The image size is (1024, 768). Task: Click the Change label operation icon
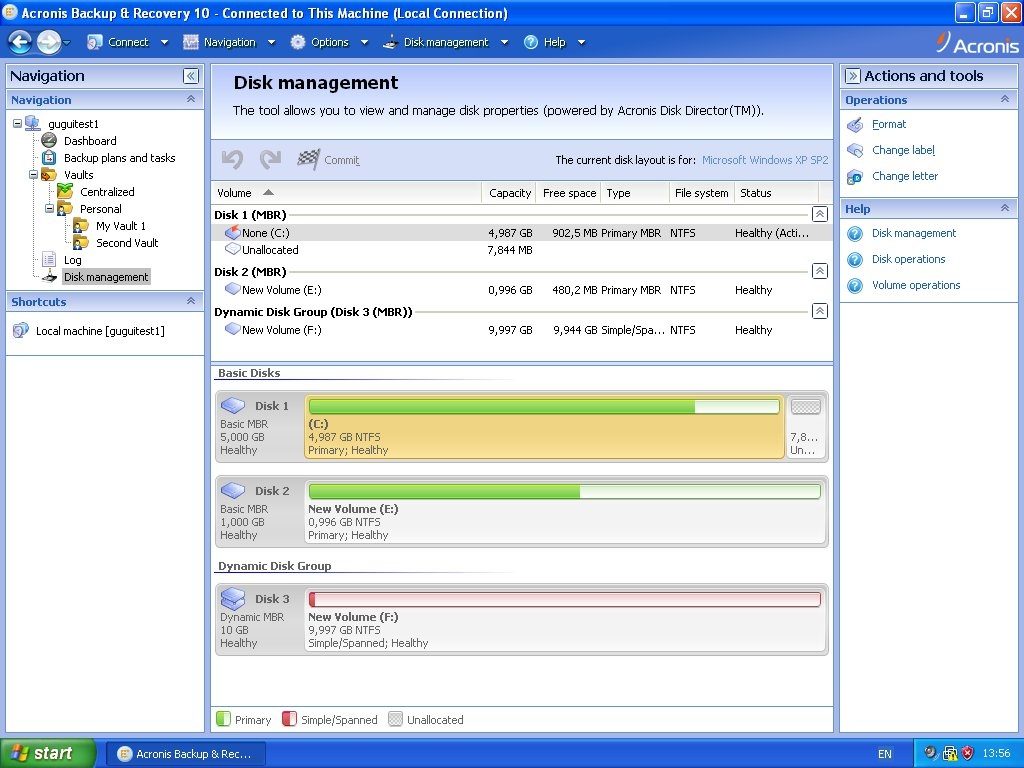[855, 151]
